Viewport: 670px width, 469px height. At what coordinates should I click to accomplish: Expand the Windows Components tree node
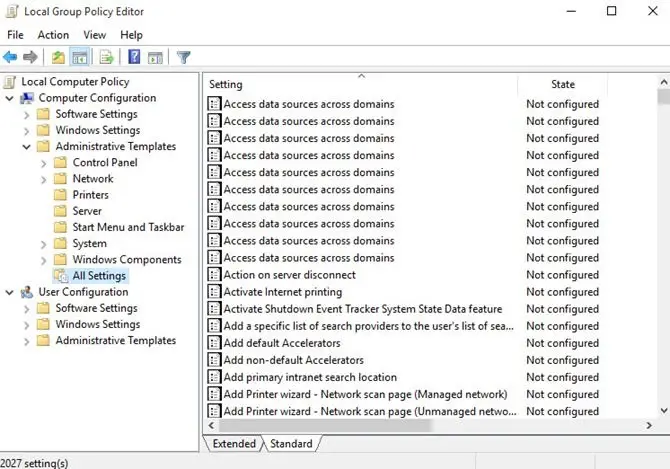(44, 261)
